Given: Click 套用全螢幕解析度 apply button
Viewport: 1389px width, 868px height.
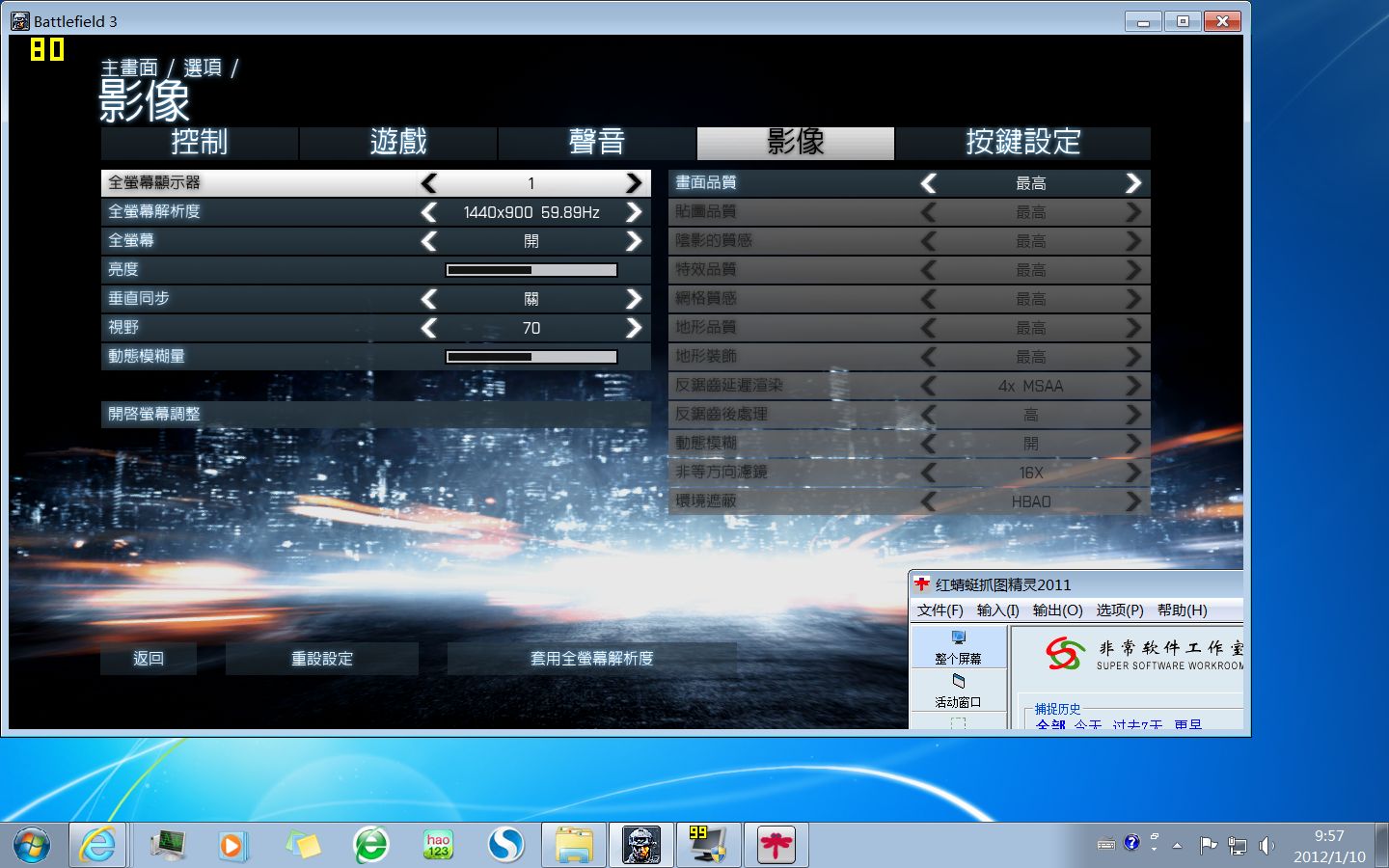Looking at the screenshot, I should point(592,659).
